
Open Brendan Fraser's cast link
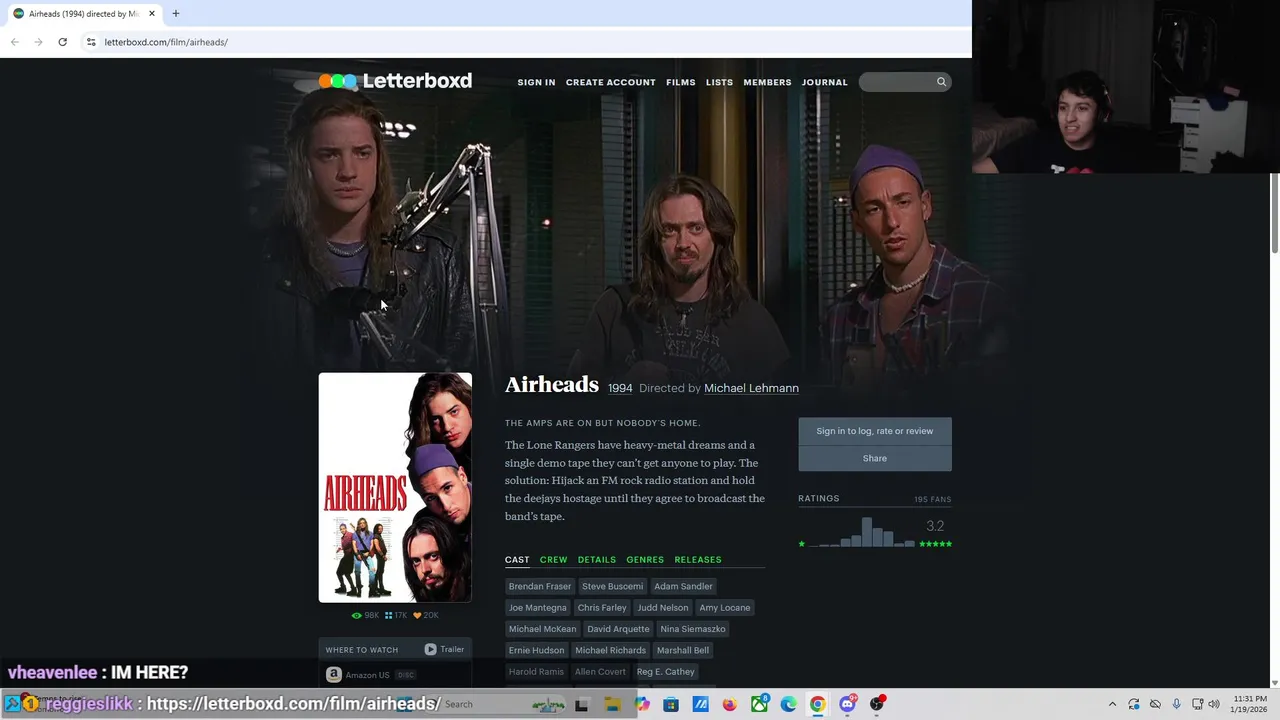tap(540, 586)
